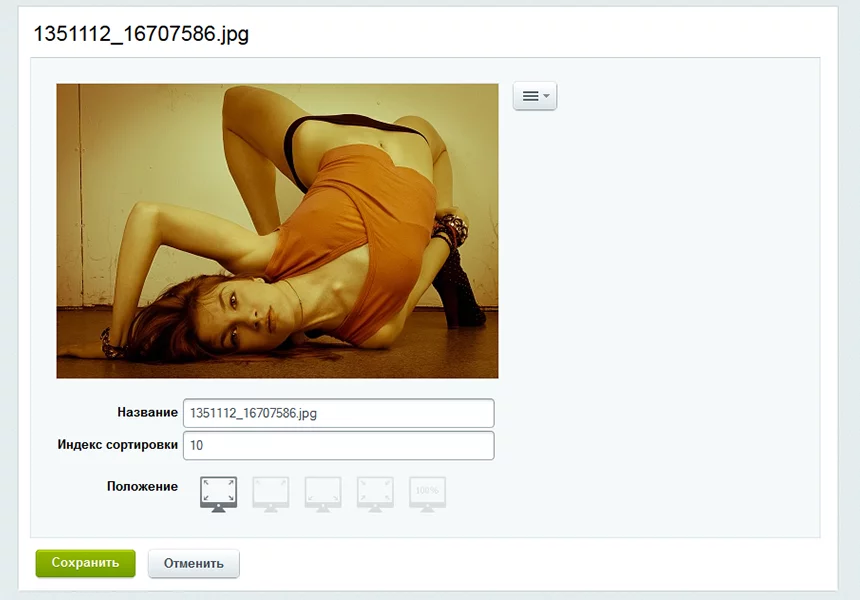Select the inward-arrows fit position icon
The width and height of the screenshot is (860, 600).
pyautogui.click(x=375, y=494)
